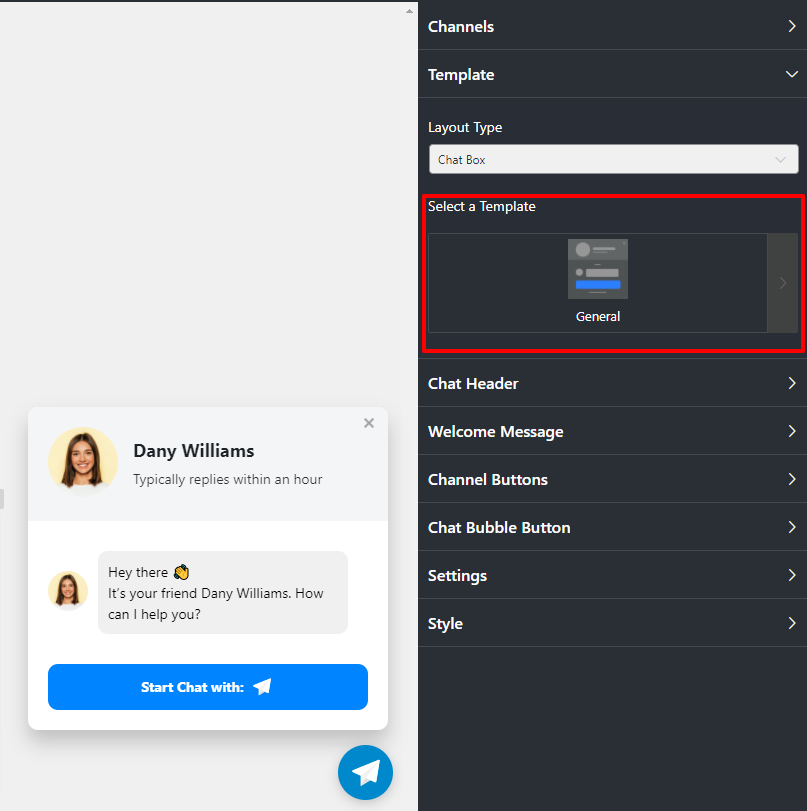Expand the Chat Bubble Button section
Screen dimensions: 807x811
tap(792, 527)
